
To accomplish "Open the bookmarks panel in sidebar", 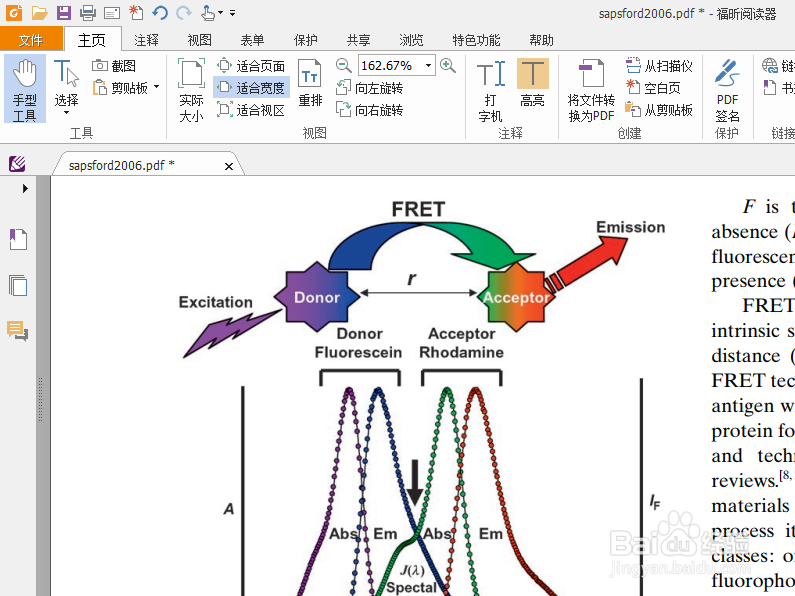I will click(18, 239).
